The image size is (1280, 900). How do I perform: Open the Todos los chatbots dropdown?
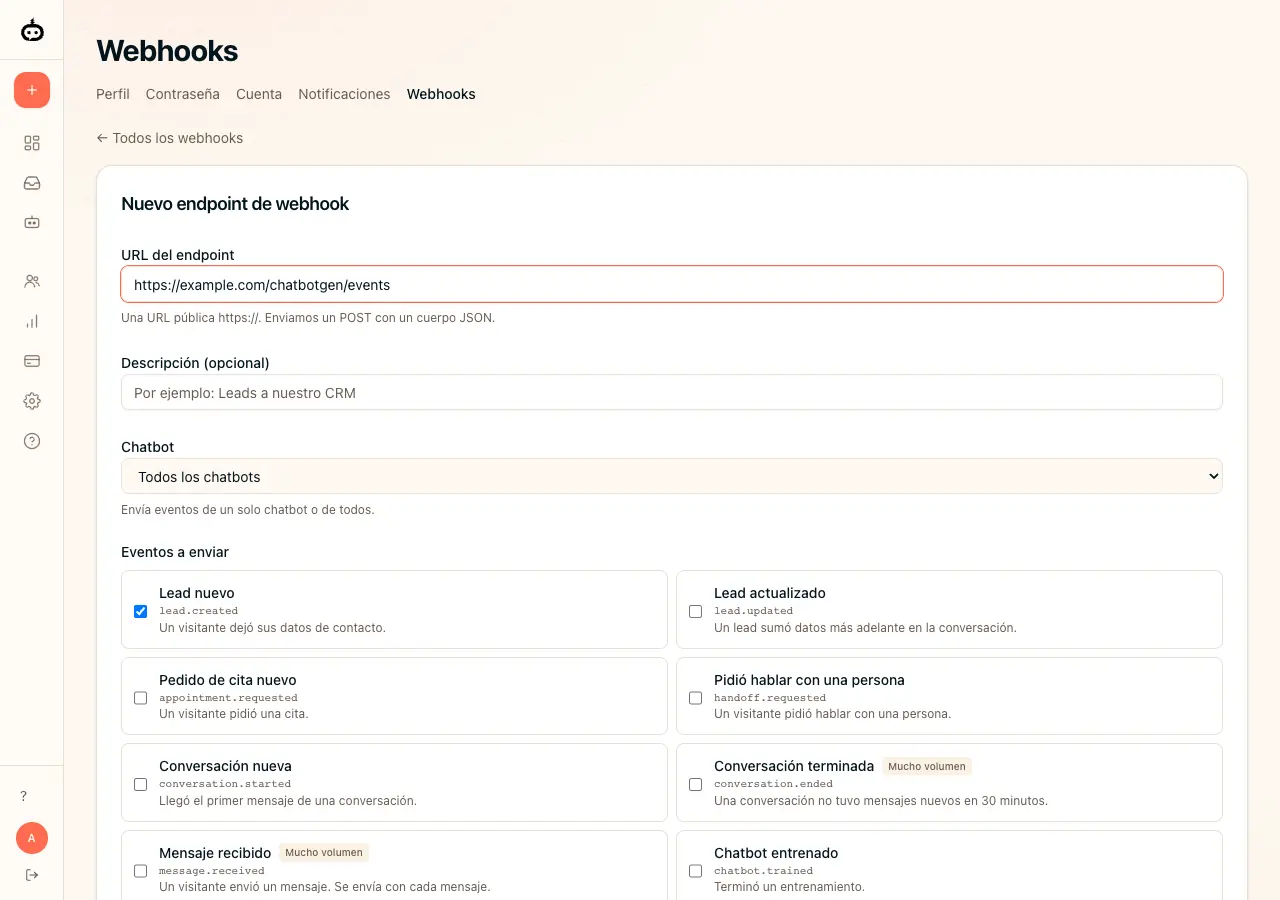click(x=672, y=476)
